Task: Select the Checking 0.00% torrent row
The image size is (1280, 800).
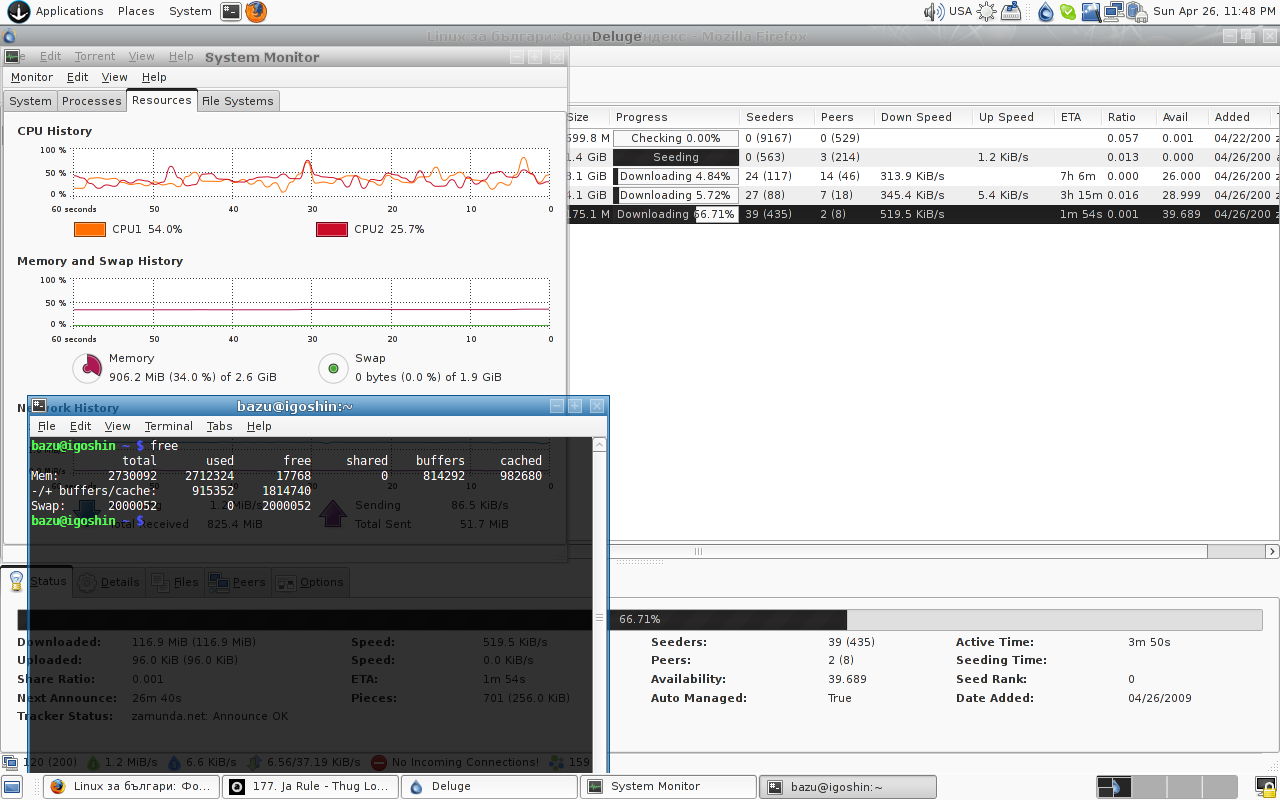Action: [x=924, y=138]
